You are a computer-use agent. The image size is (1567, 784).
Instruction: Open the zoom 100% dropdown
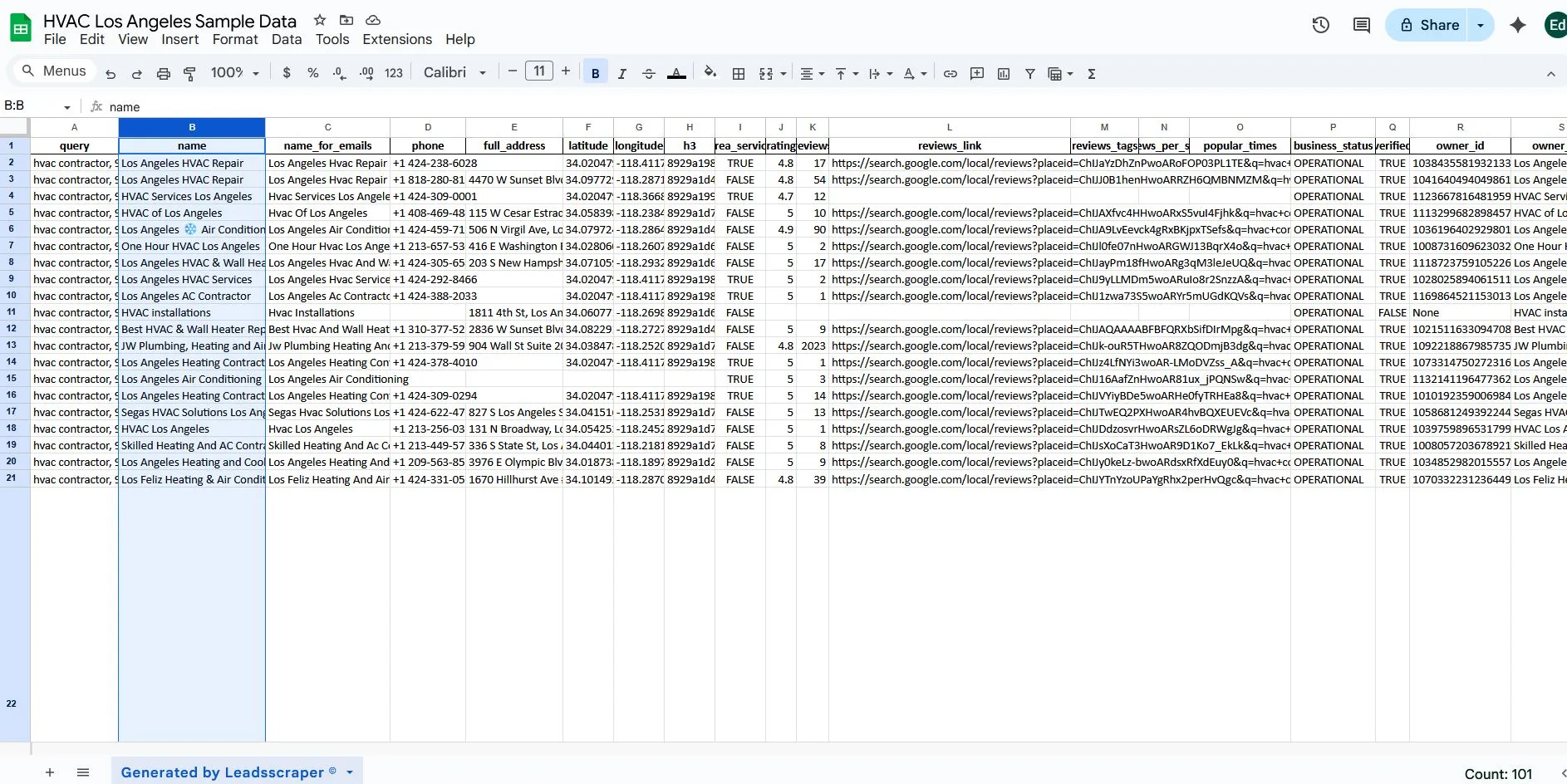pyautogui.click(x=235, y=73)
